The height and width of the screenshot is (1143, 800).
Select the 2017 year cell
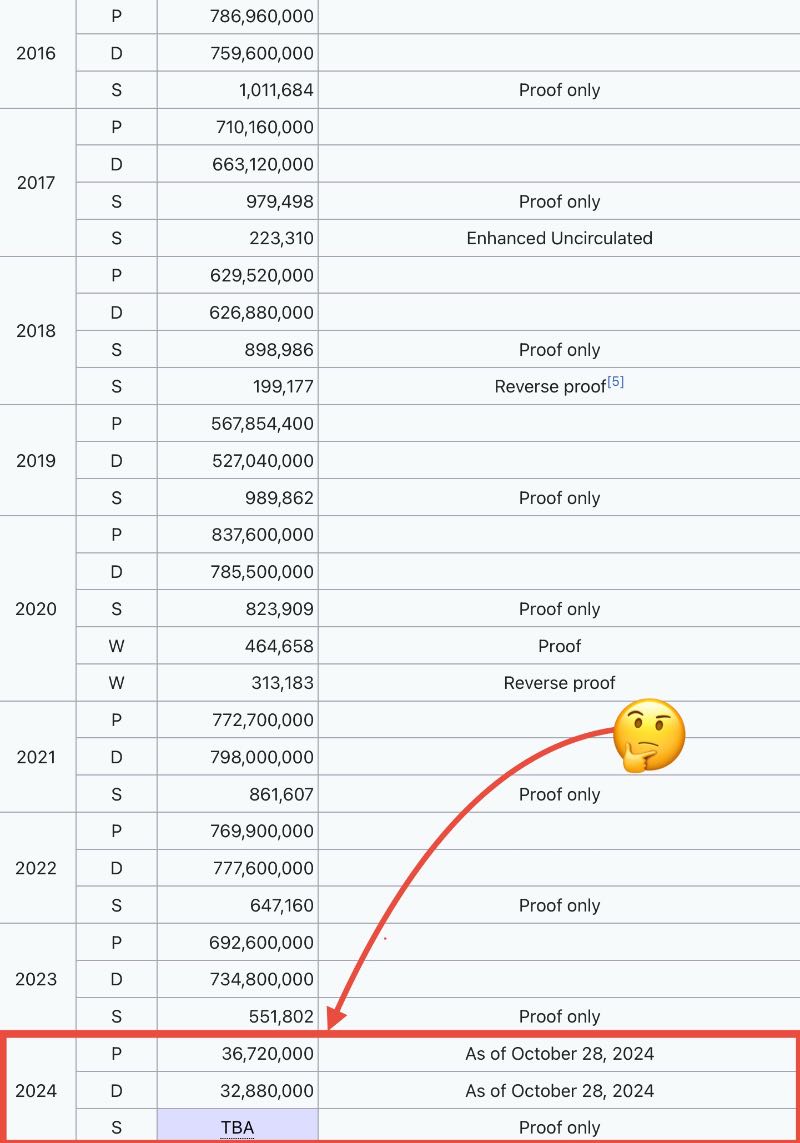(x=36, y=183)
